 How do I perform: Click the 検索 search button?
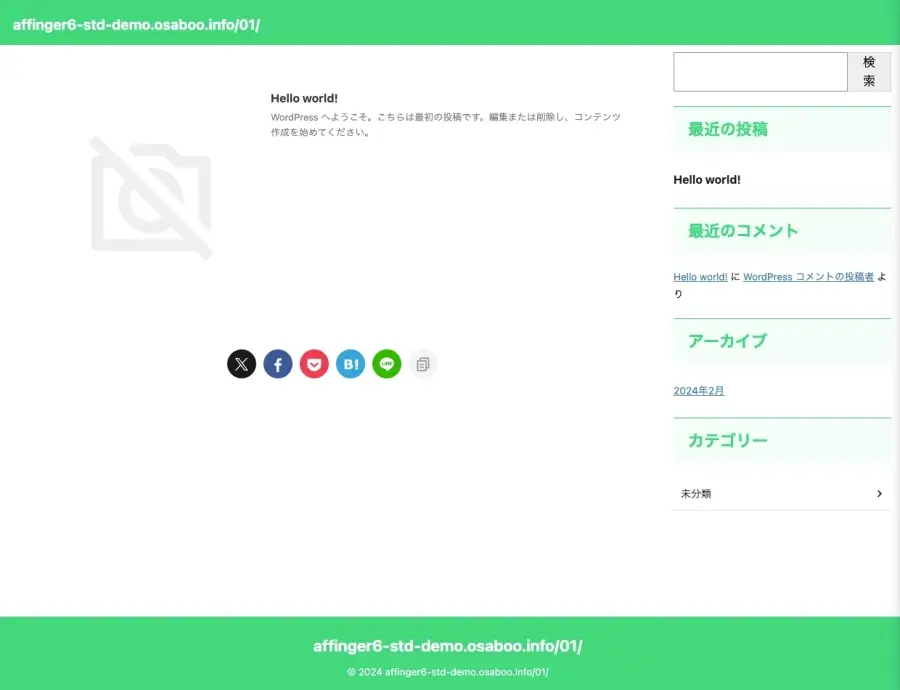869,71
